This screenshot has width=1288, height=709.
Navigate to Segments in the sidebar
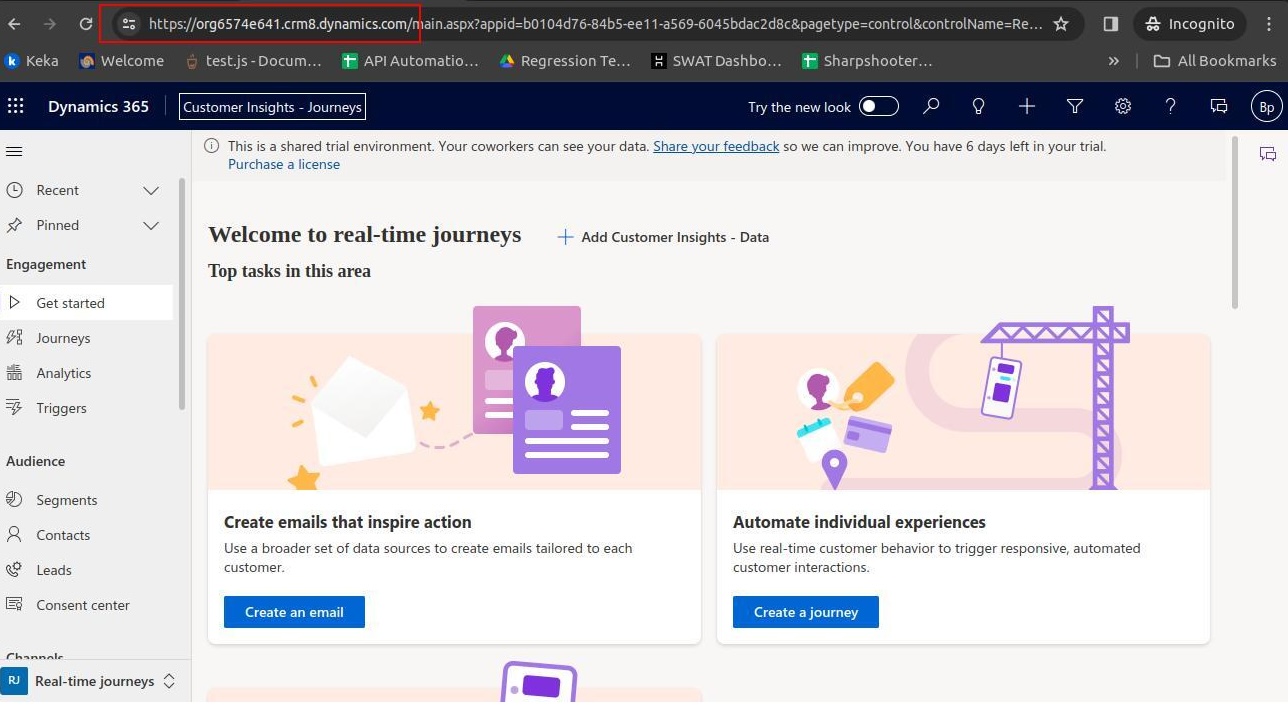click(x=87, y=500)
